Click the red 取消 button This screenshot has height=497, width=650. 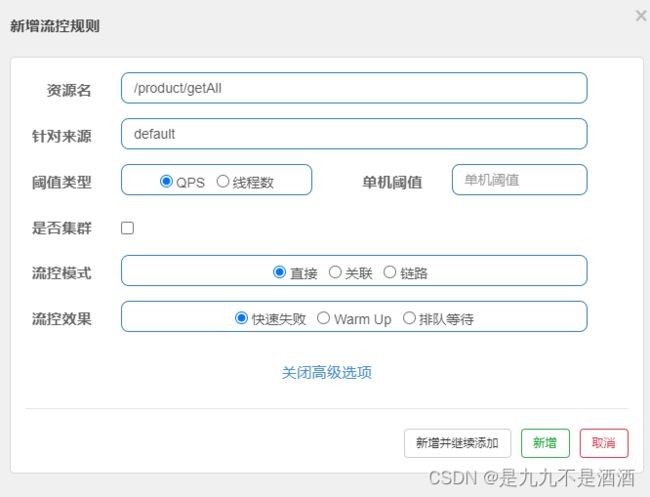point(604,443)
